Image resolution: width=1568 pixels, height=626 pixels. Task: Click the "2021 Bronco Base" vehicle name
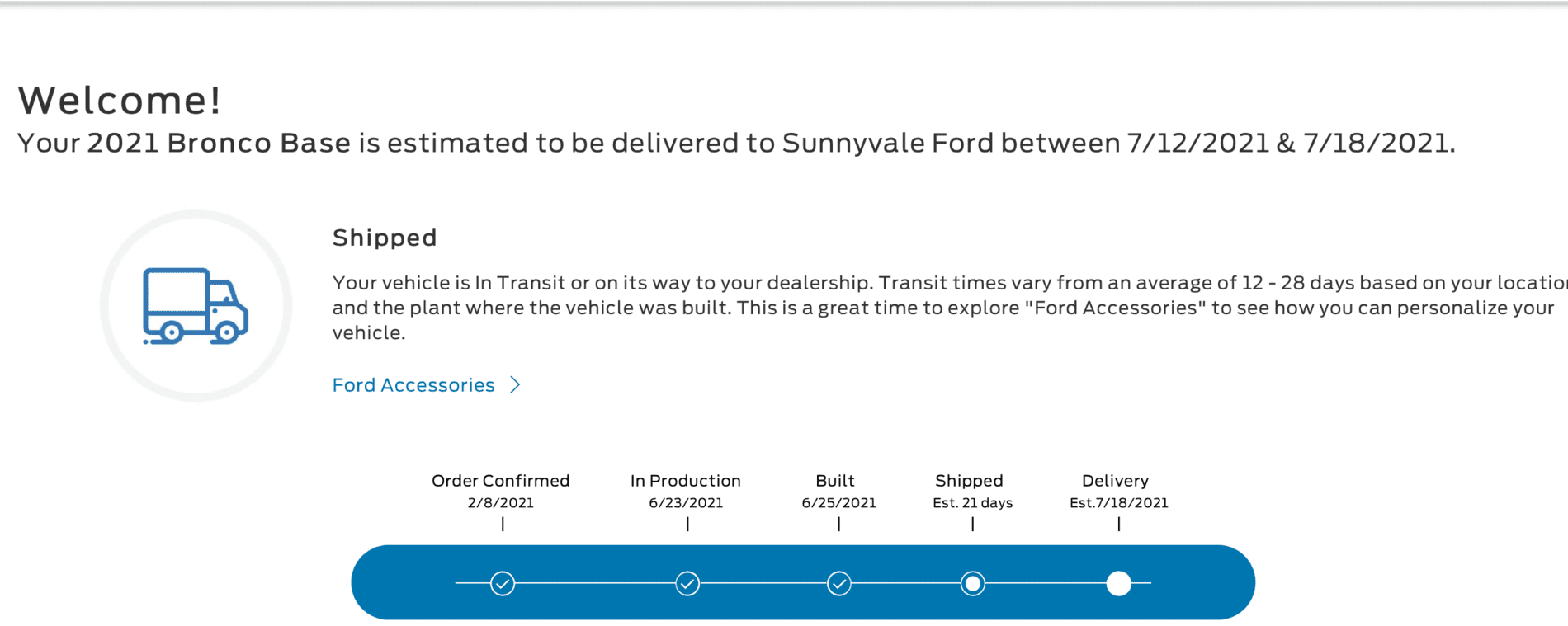coord(219,144)
